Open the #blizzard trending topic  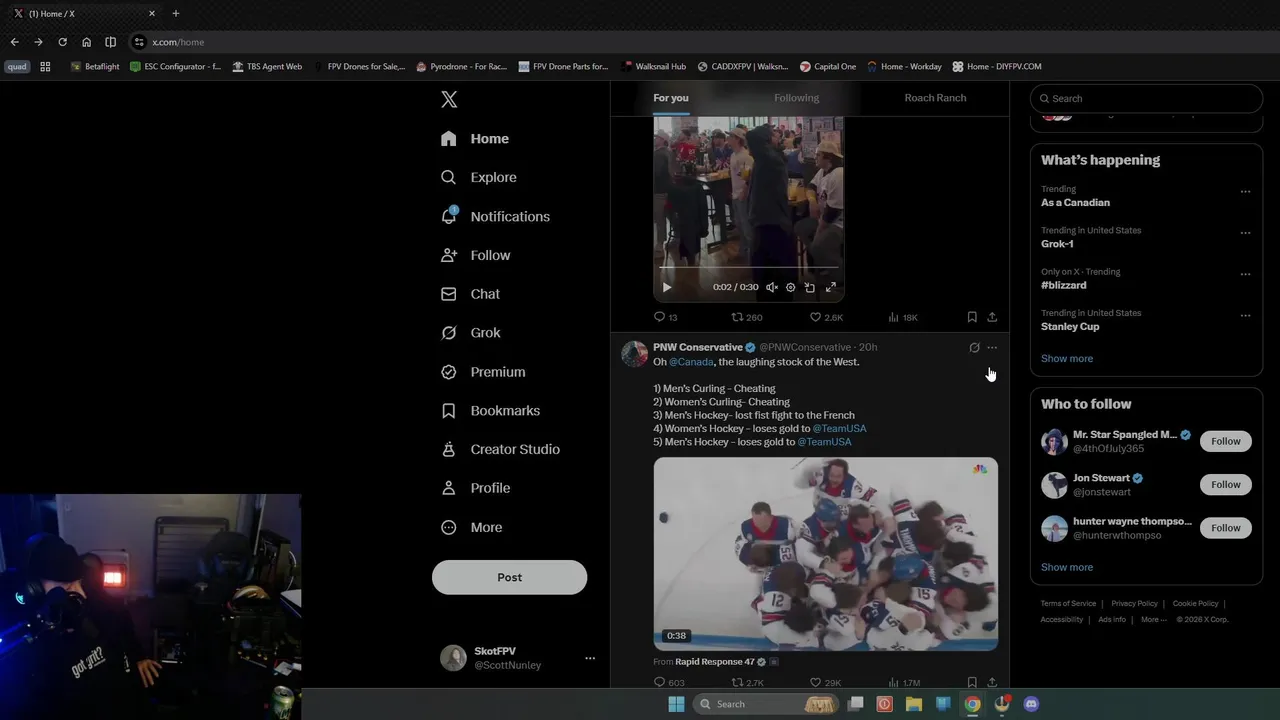point(1063,286)
